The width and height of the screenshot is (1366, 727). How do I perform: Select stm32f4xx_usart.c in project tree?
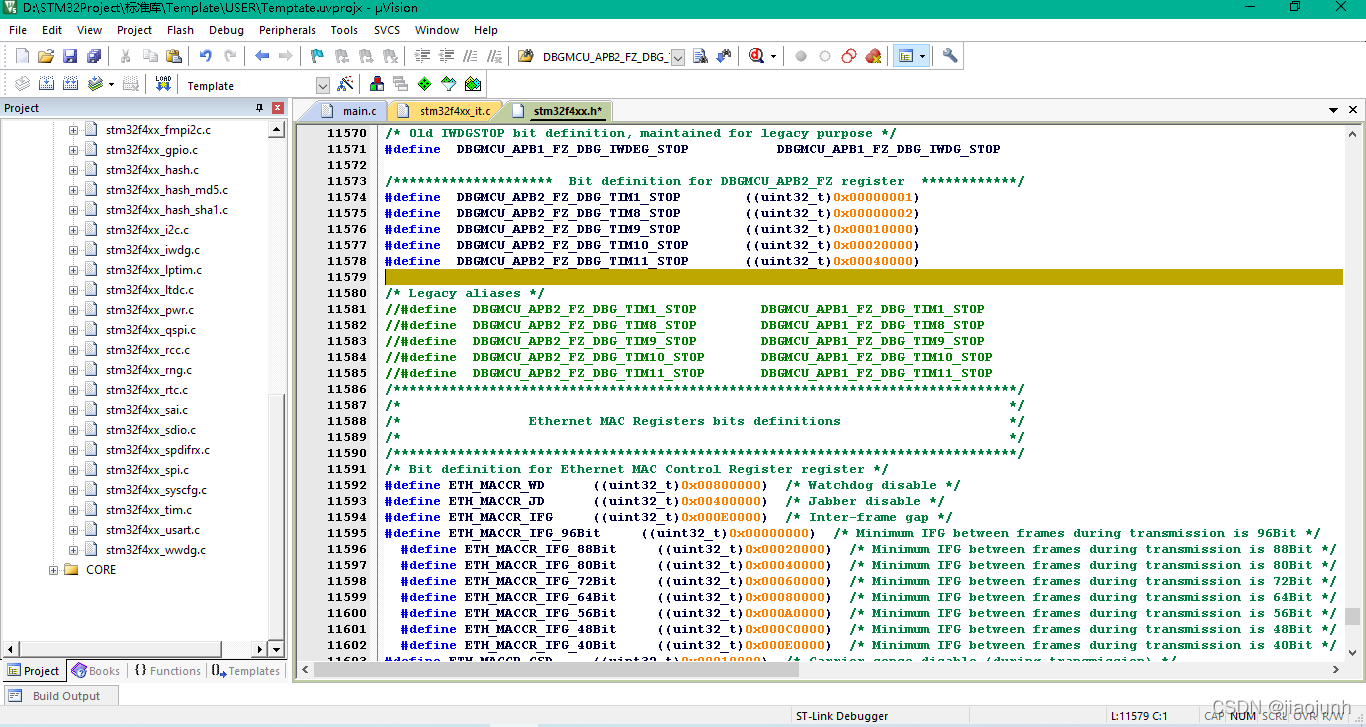click(155, 530)
